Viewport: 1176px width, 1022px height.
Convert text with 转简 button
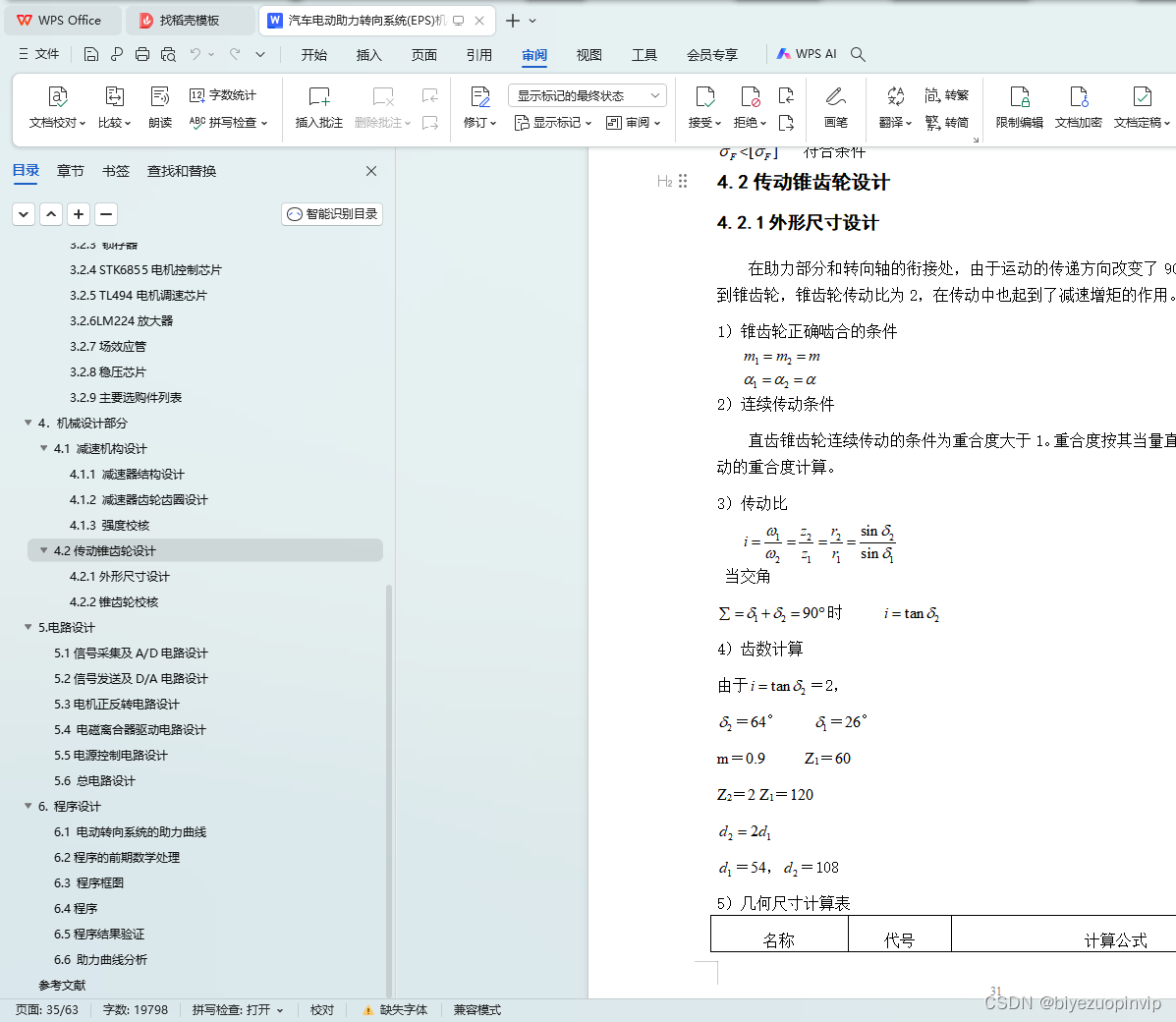point(946,122)
